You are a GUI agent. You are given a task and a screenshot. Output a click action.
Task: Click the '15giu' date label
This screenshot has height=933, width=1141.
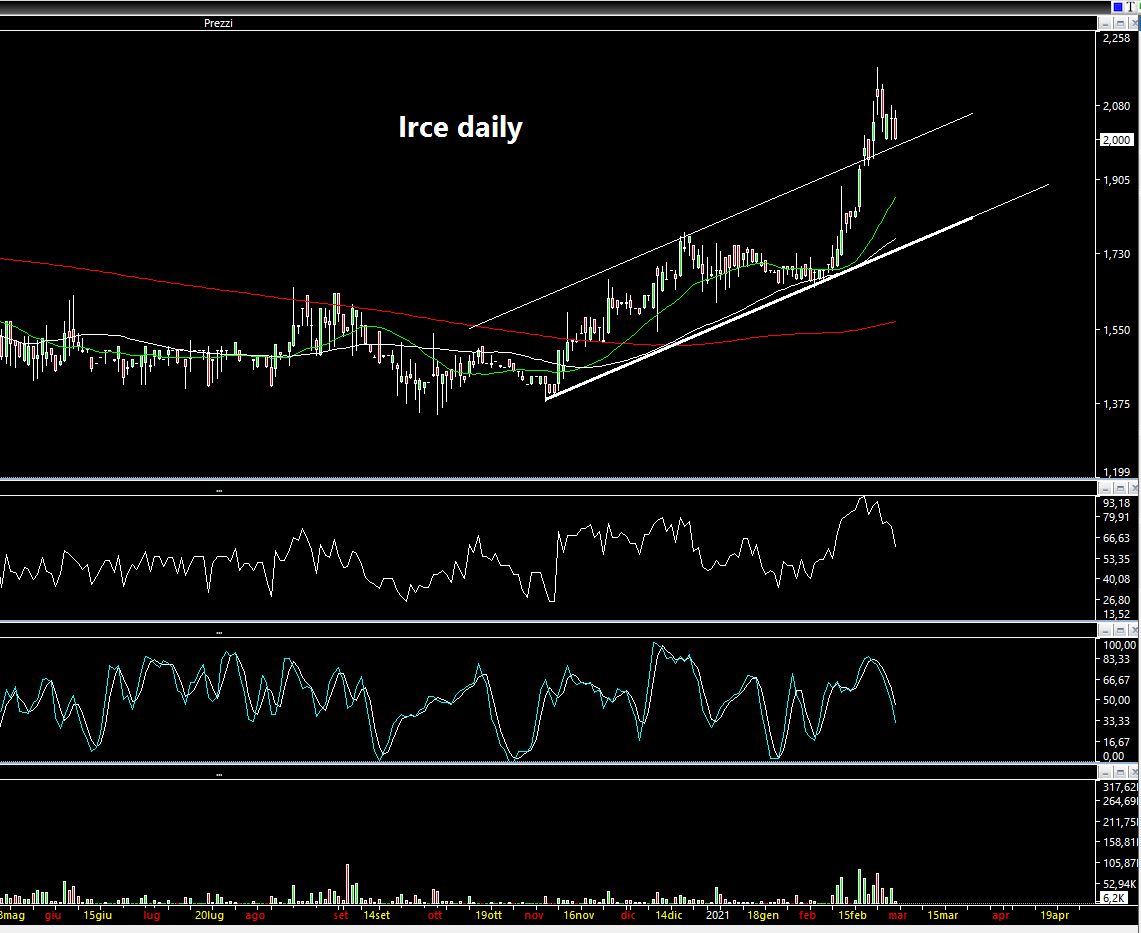pos(98,916)
